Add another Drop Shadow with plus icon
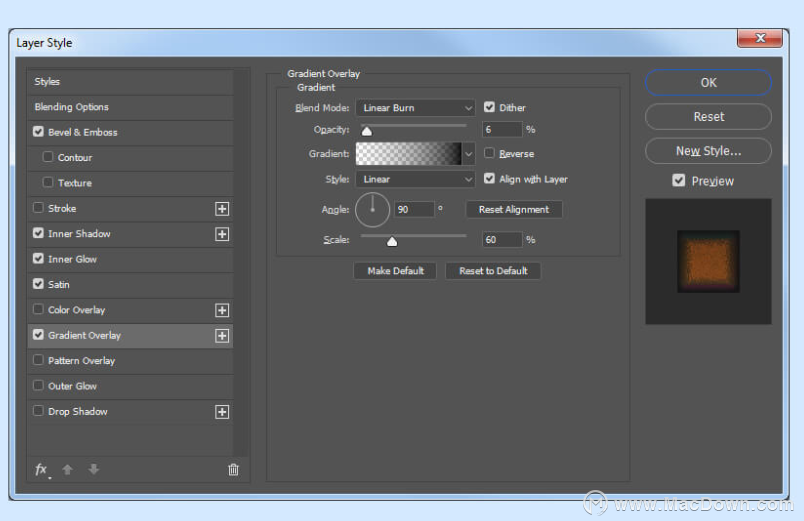Image resolution: width=804 pixels, height=521 pixels. click(x=222, y=412)
